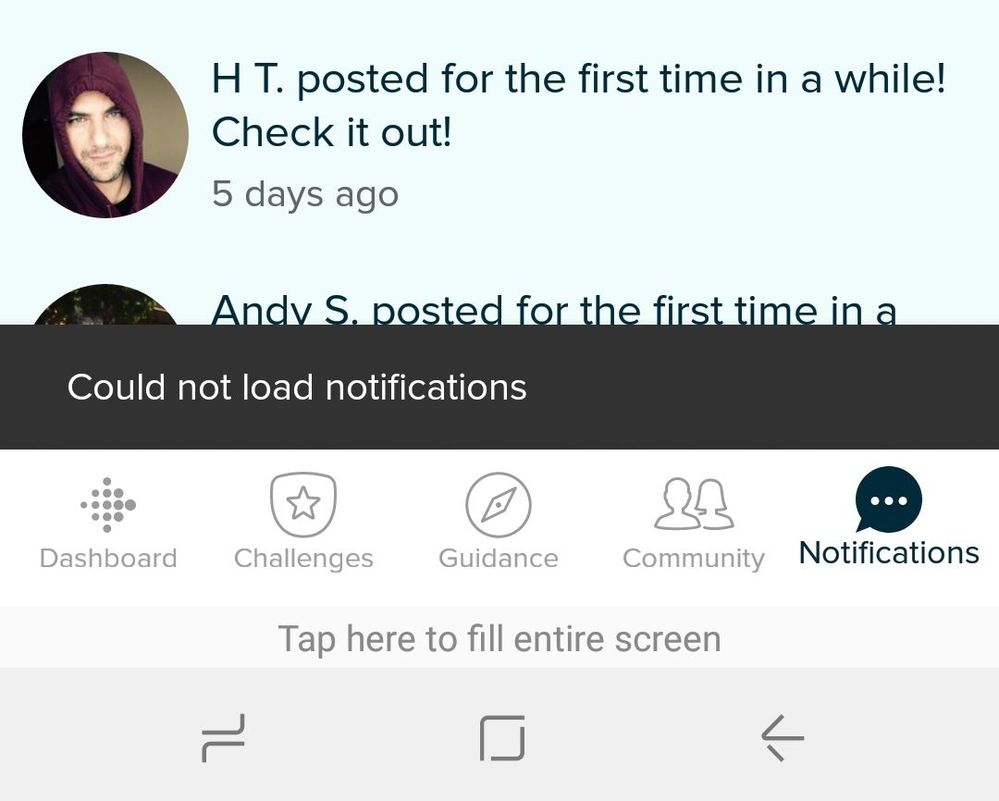
Task: Tap Android recent apps icon
Action: pyautogui.click(x=224, y=738)
